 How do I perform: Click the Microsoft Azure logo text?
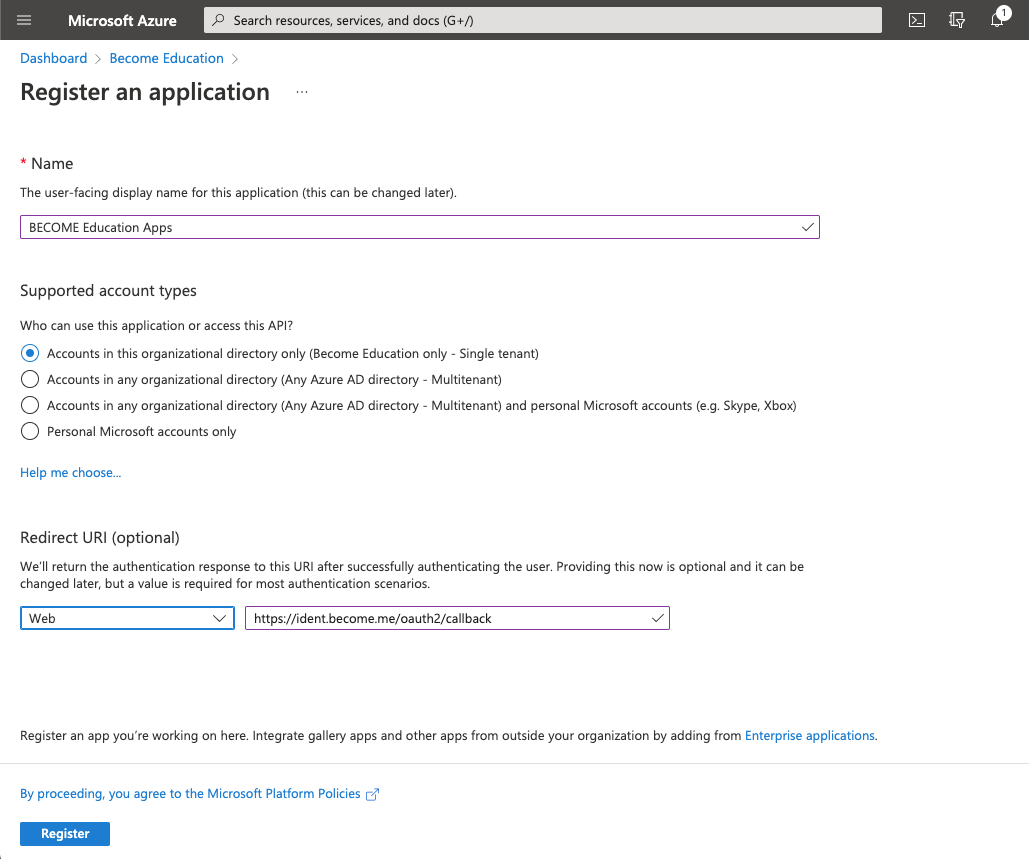(x=122, y=20)
